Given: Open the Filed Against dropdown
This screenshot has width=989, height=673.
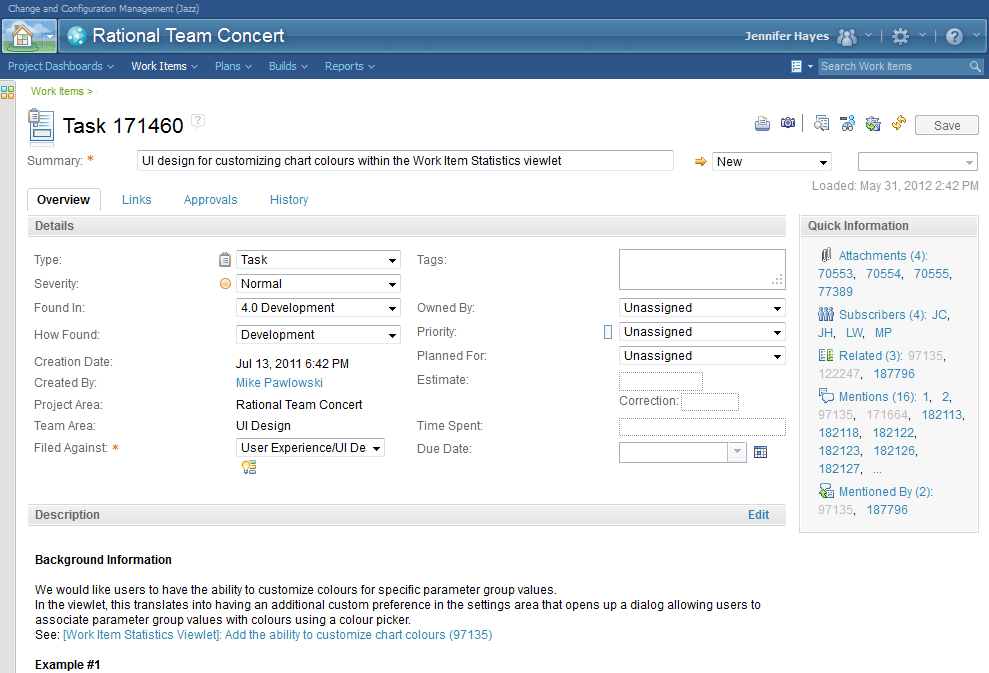Looking at the screenshot, I should (310, 448).
